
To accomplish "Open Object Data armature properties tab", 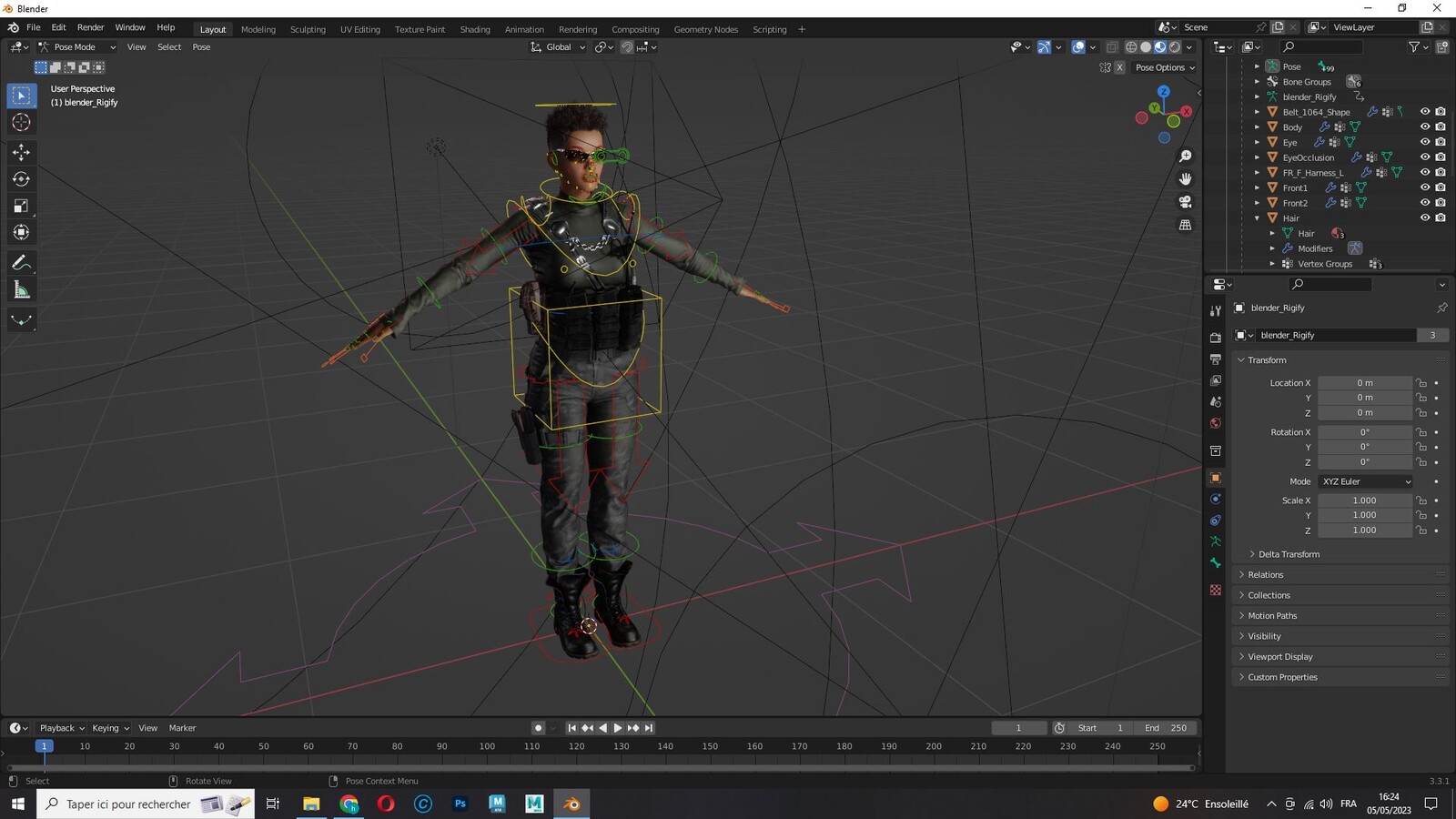I will [x=1215, y=541].
